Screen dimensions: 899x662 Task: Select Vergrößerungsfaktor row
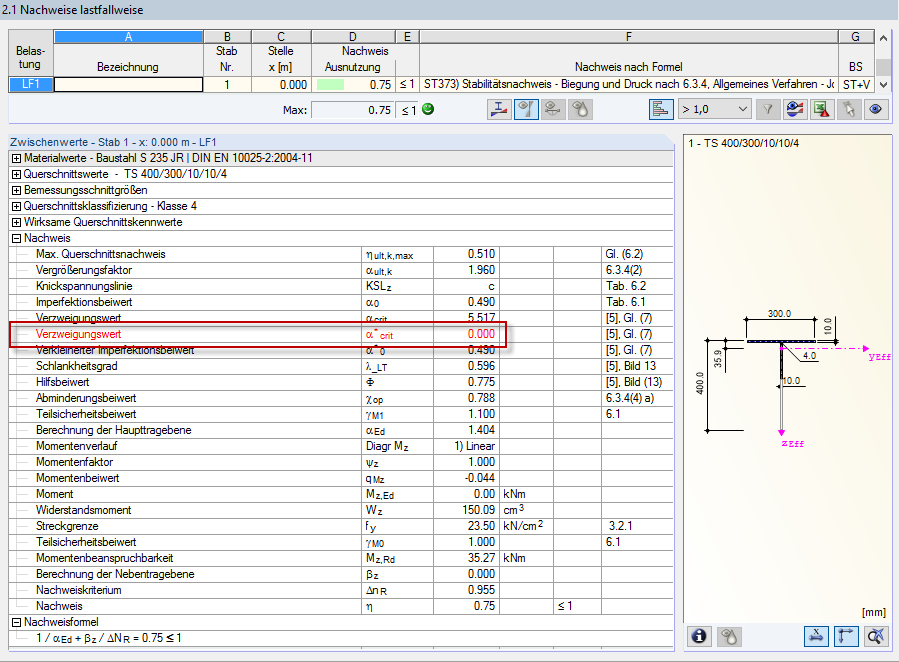click(341, 270)
